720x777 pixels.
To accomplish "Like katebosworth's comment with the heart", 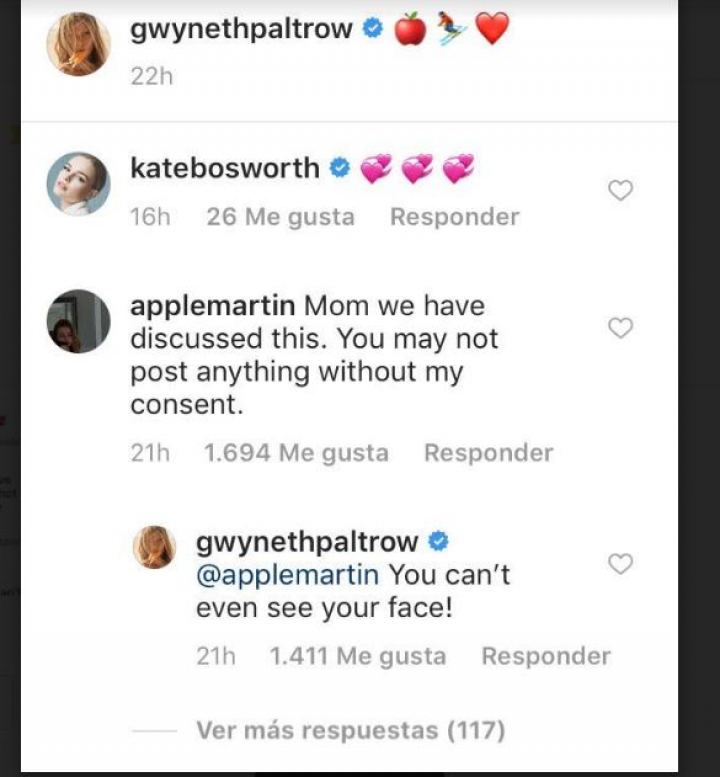I will (x=621, y=190).
